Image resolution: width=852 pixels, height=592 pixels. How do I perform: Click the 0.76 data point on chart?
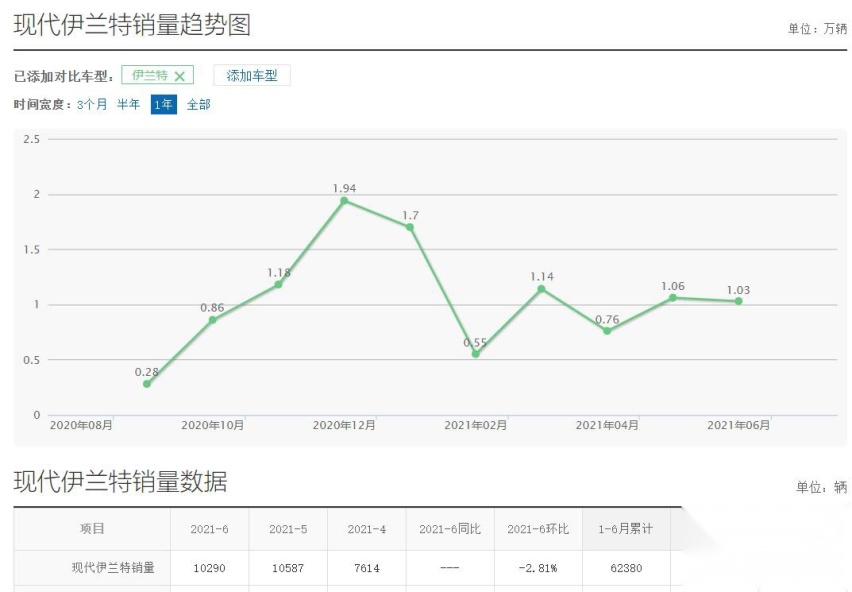pyautogui.click(x=607, y=331)
